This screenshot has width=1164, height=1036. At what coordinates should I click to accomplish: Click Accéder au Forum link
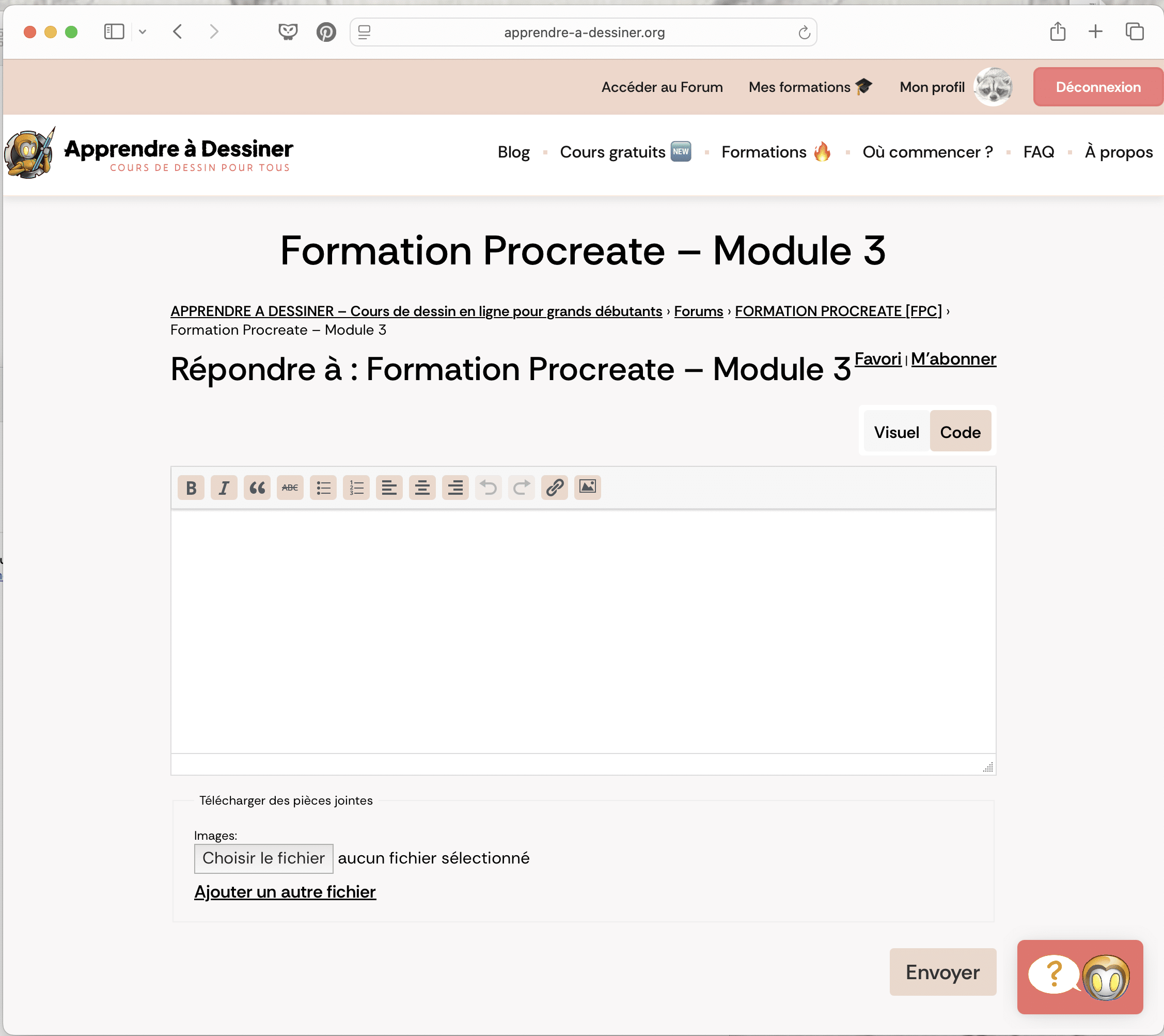click(662, 87)
